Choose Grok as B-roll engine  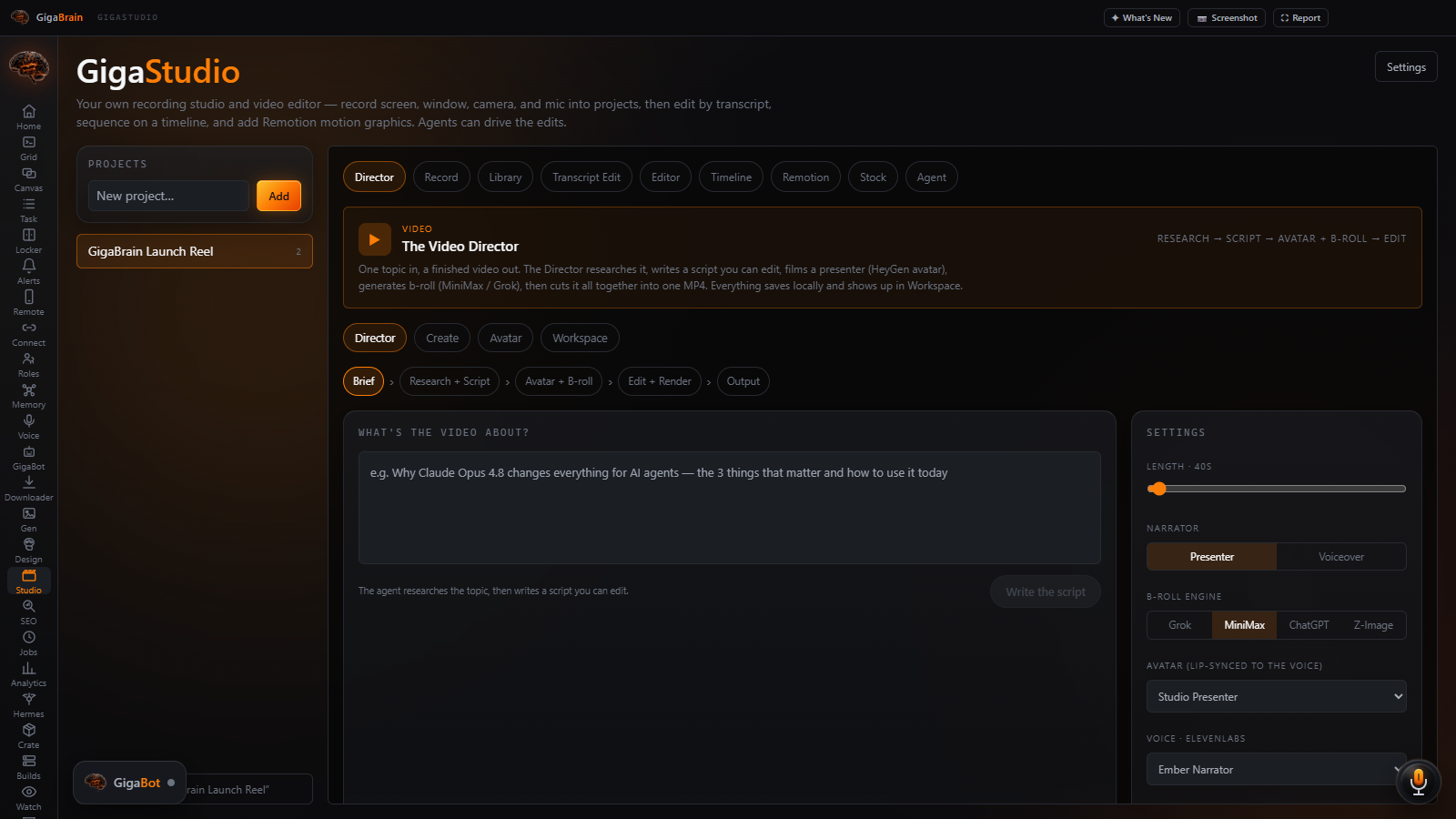pyautogui.click(x=1179, y=625)
